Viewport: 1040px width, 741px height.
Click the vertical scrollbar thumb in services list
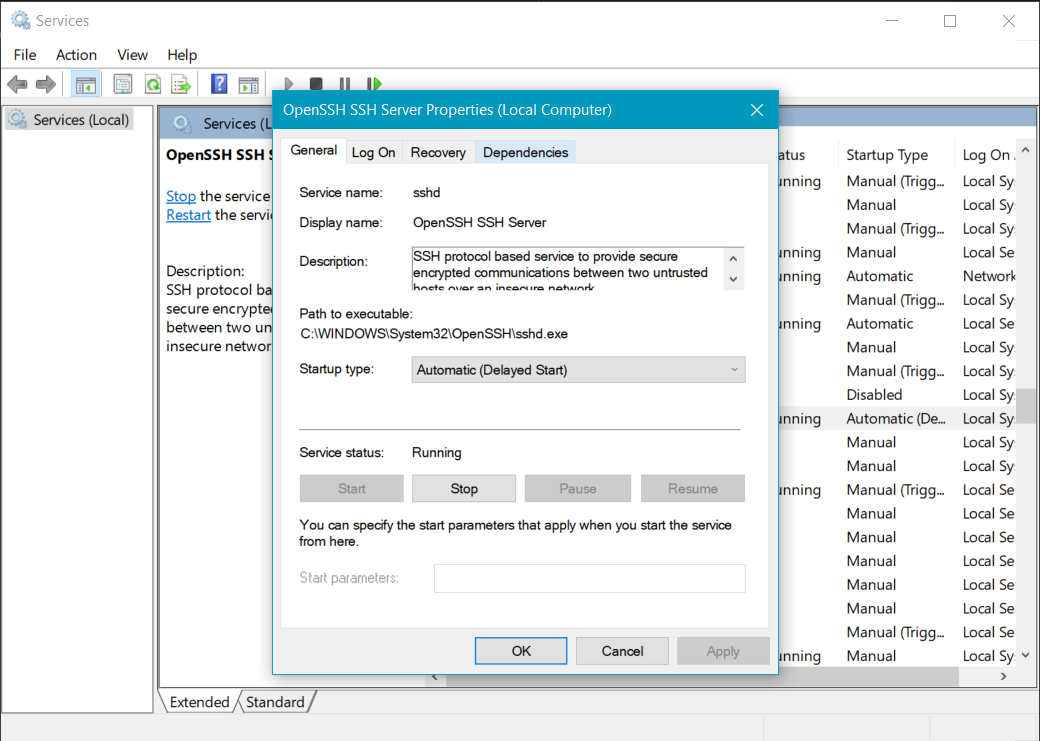[x=1025, y=406]
